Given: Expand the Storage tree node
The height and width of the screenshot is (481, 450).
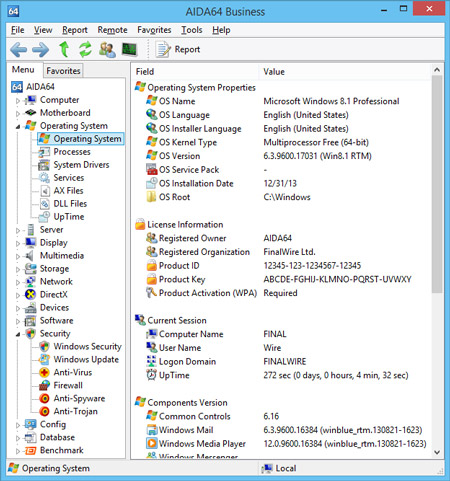Looking at the screenshot, I should [x=18, y=269].
